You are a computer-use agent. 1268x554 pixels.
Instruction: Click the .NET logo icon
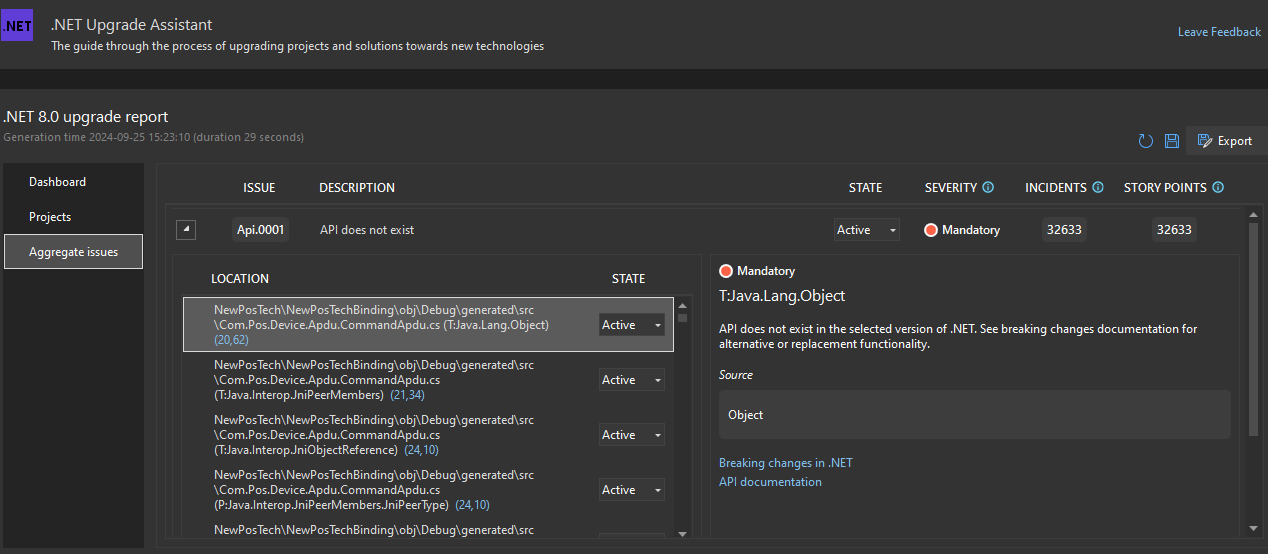tap(16, 24)
